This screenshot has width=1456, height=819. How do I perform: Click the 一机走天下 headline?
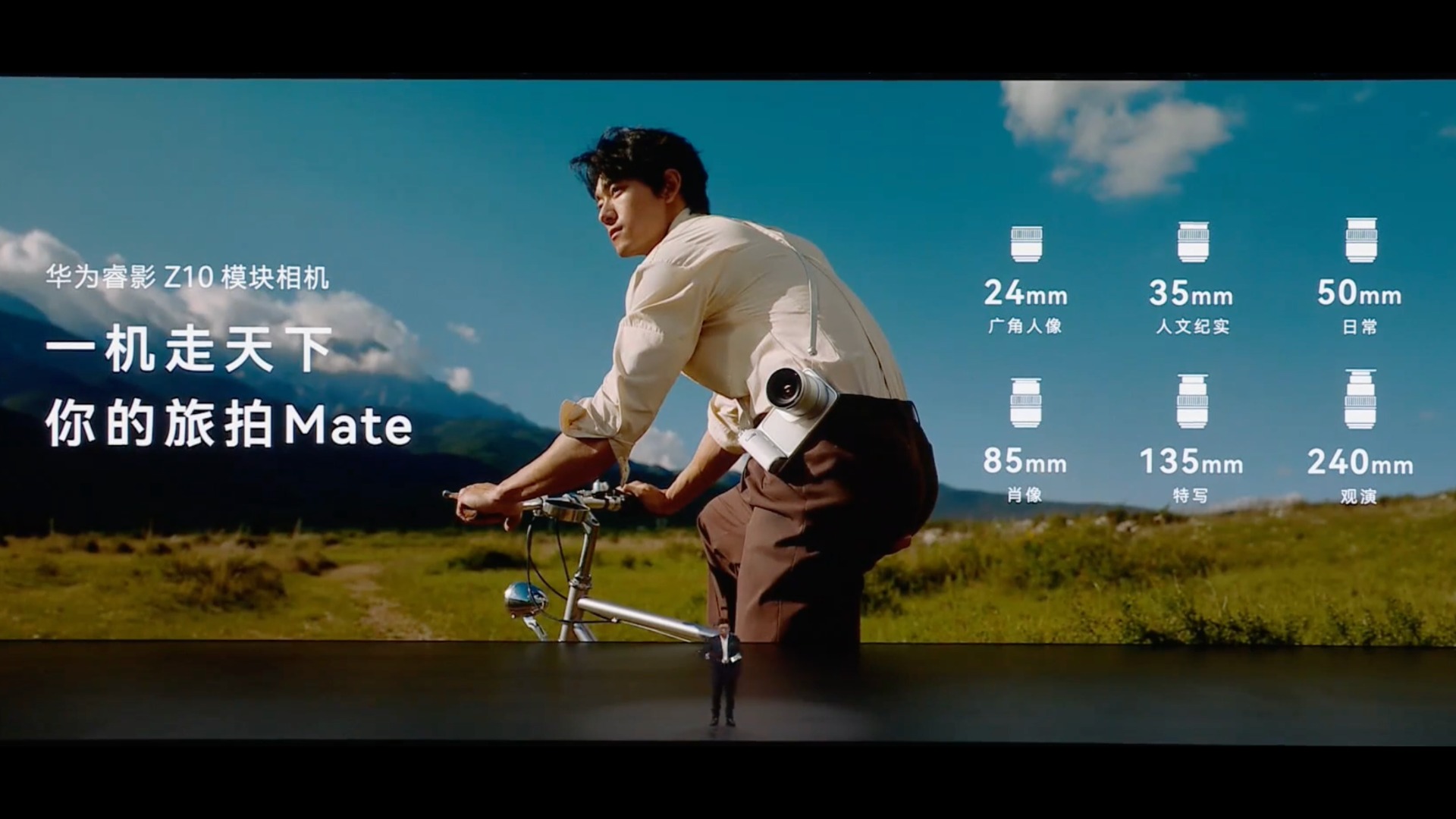(189, 350)
